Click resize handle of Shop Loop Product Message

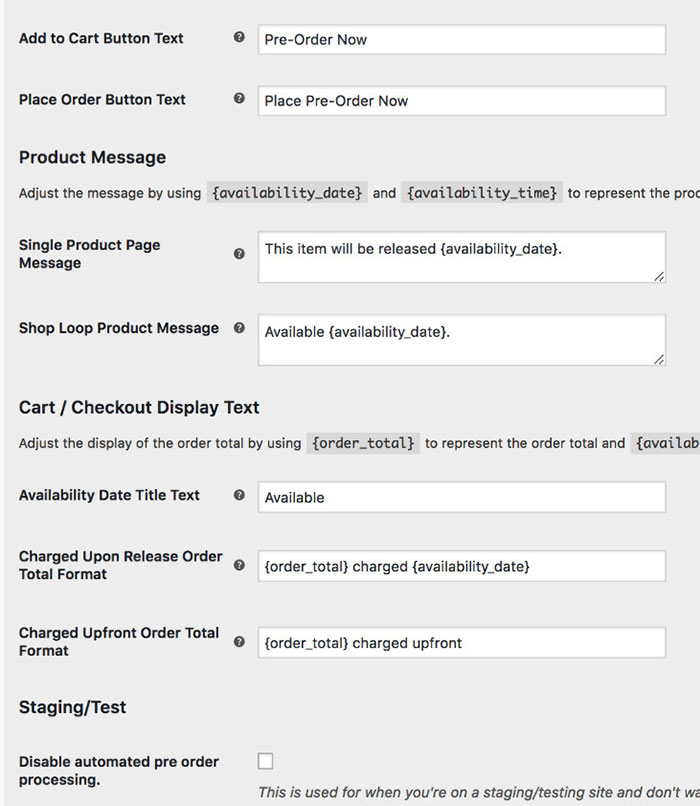pos(659,358)
